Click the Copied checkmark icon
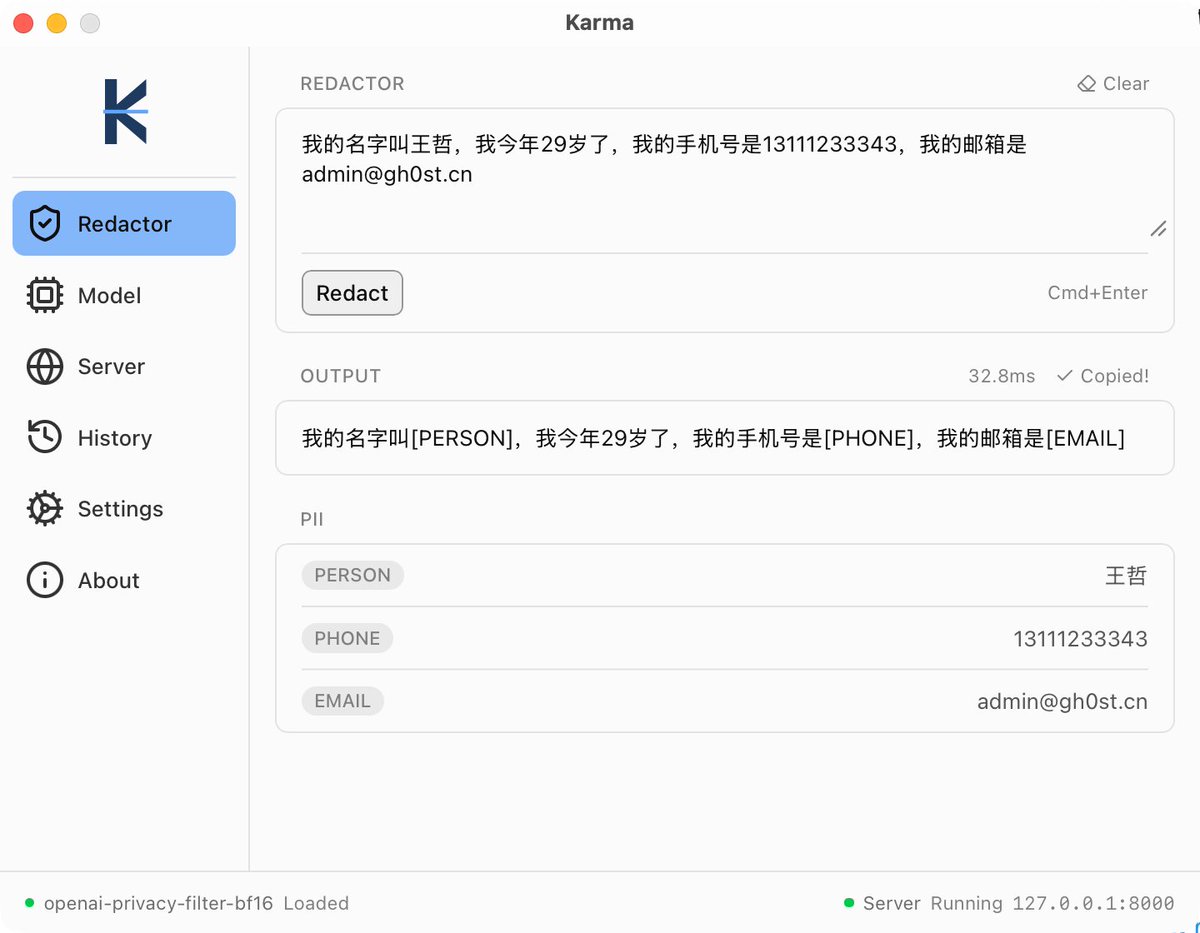The height and width of the screenshot is (933, 1200). click(x=1065, y=376)
